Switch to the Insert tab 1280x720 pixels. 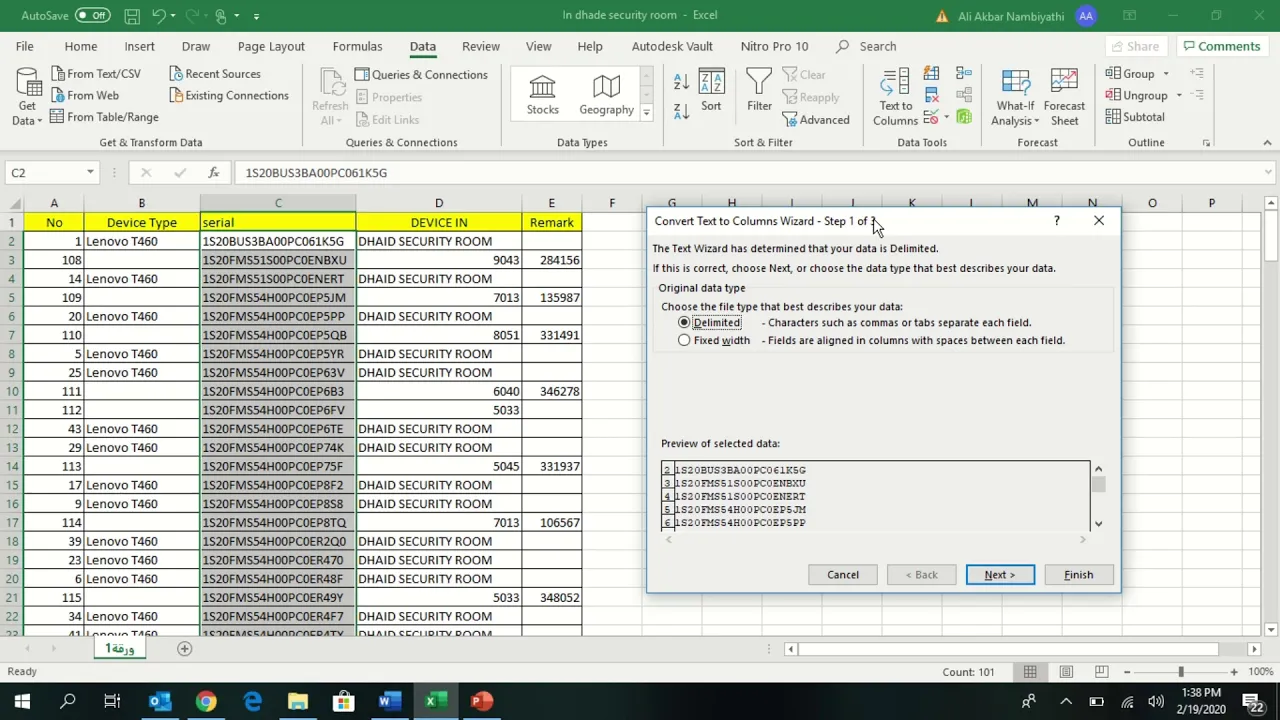coord(140,46)
